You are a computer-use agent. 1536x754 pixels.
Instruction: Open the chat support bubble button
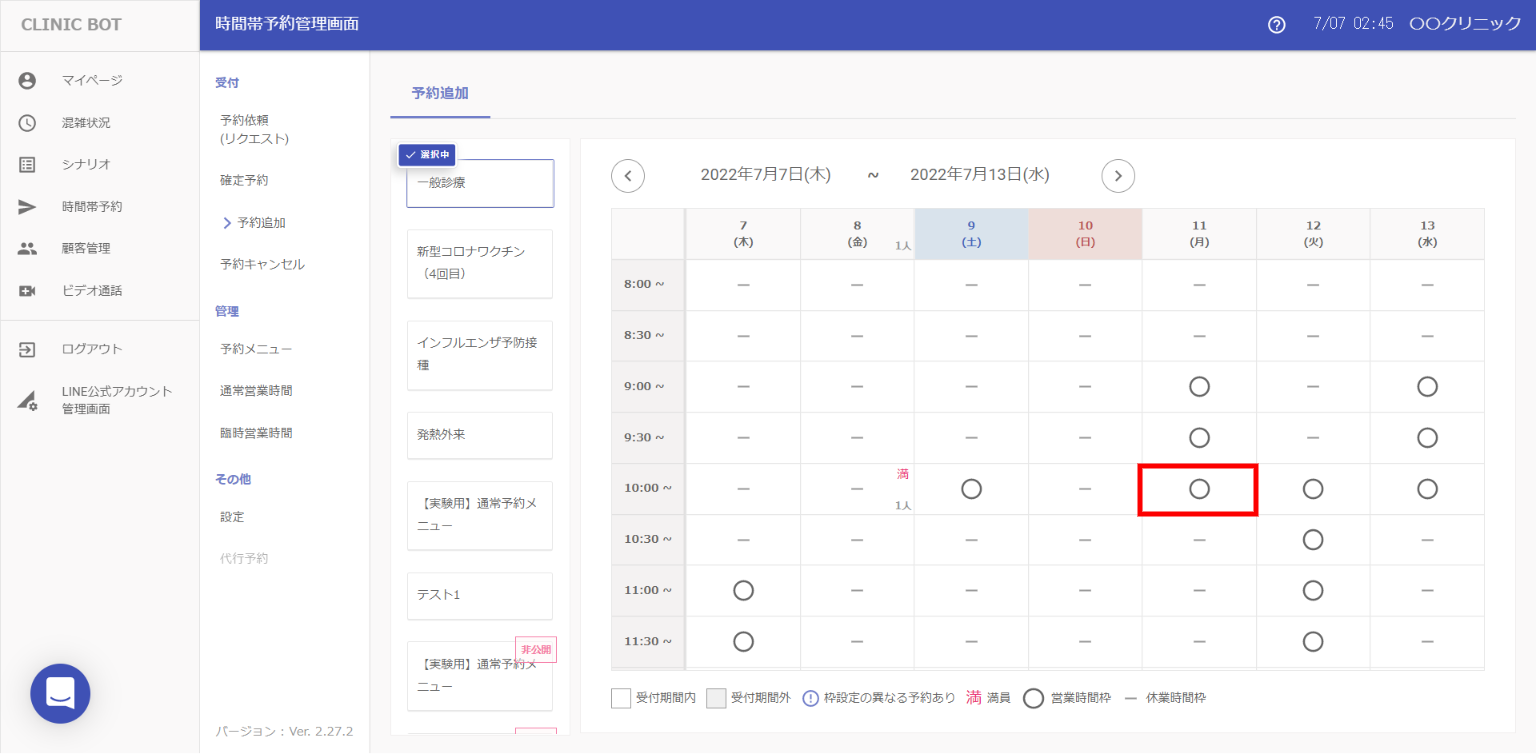[60, 693]
